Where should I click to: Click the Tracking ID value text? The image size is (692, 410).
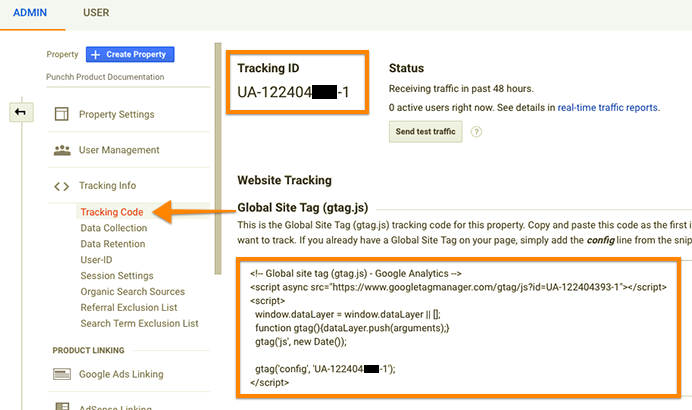point(293,92)
